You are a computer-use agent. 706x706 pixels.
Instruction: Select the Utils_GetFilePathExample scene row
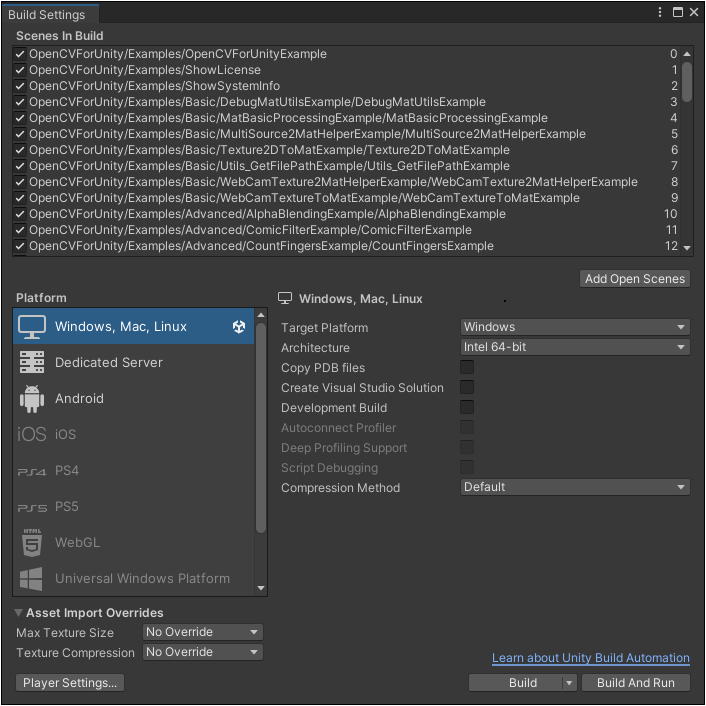(x=346, y=166)
